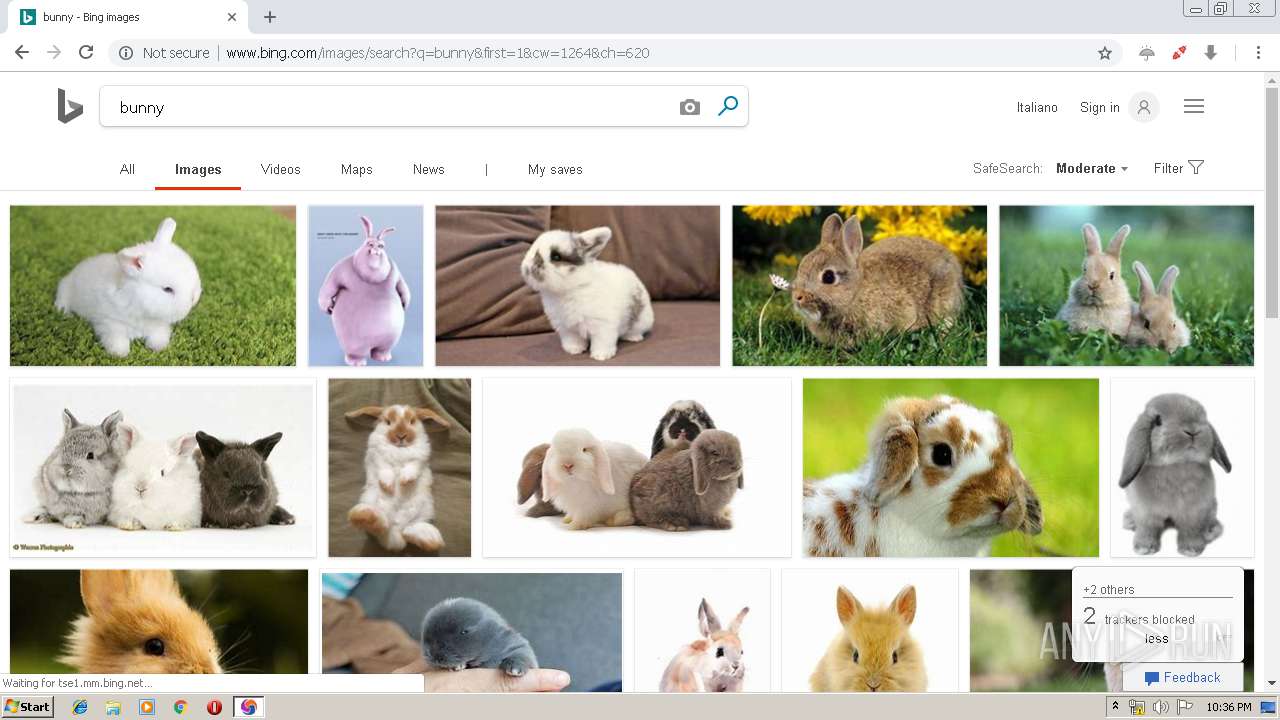Click the red extension icon in toolbar
This screenshot has width=1280, height=720.
pos(1179,53)
